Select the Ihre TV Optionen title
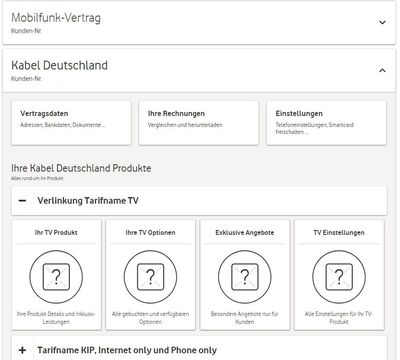400x360 pixels. click(150, 232)
